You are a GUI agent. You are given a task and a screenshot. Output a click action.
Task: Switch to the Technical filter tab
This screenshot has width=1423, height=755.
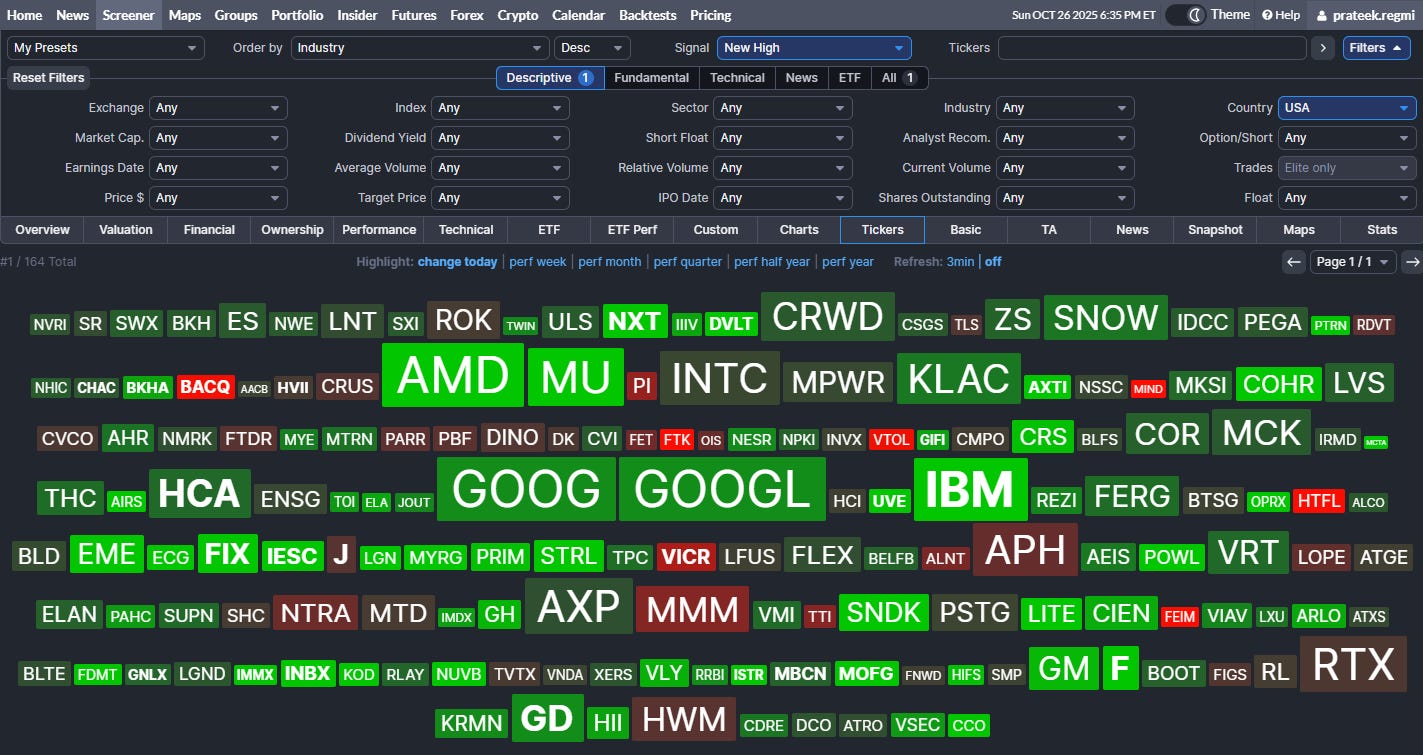click(737, 78)
